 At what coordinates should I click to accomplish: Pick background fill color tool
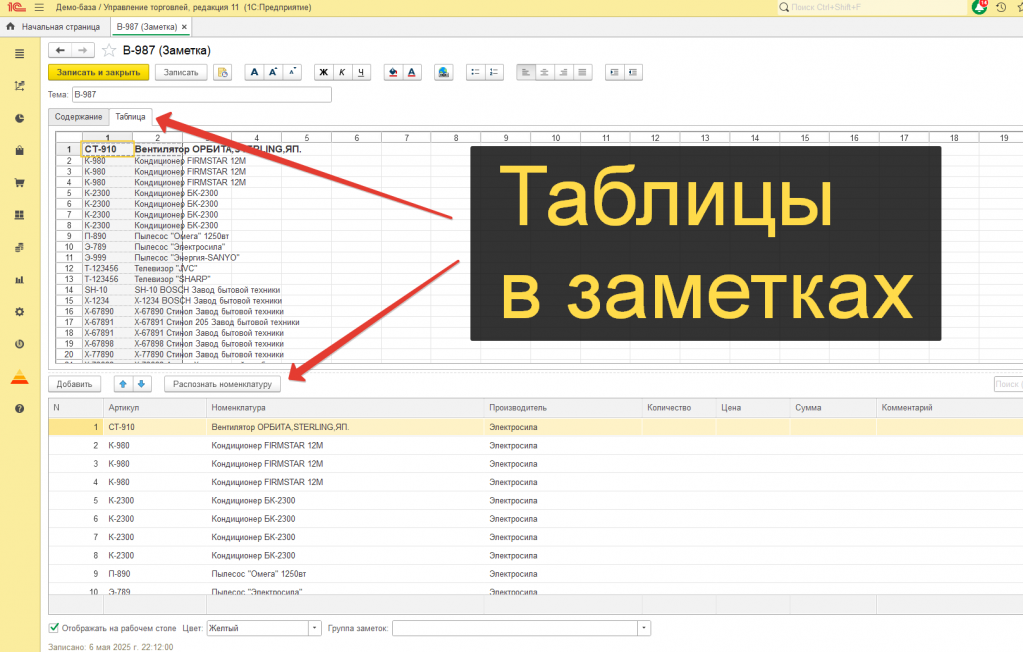393,72
